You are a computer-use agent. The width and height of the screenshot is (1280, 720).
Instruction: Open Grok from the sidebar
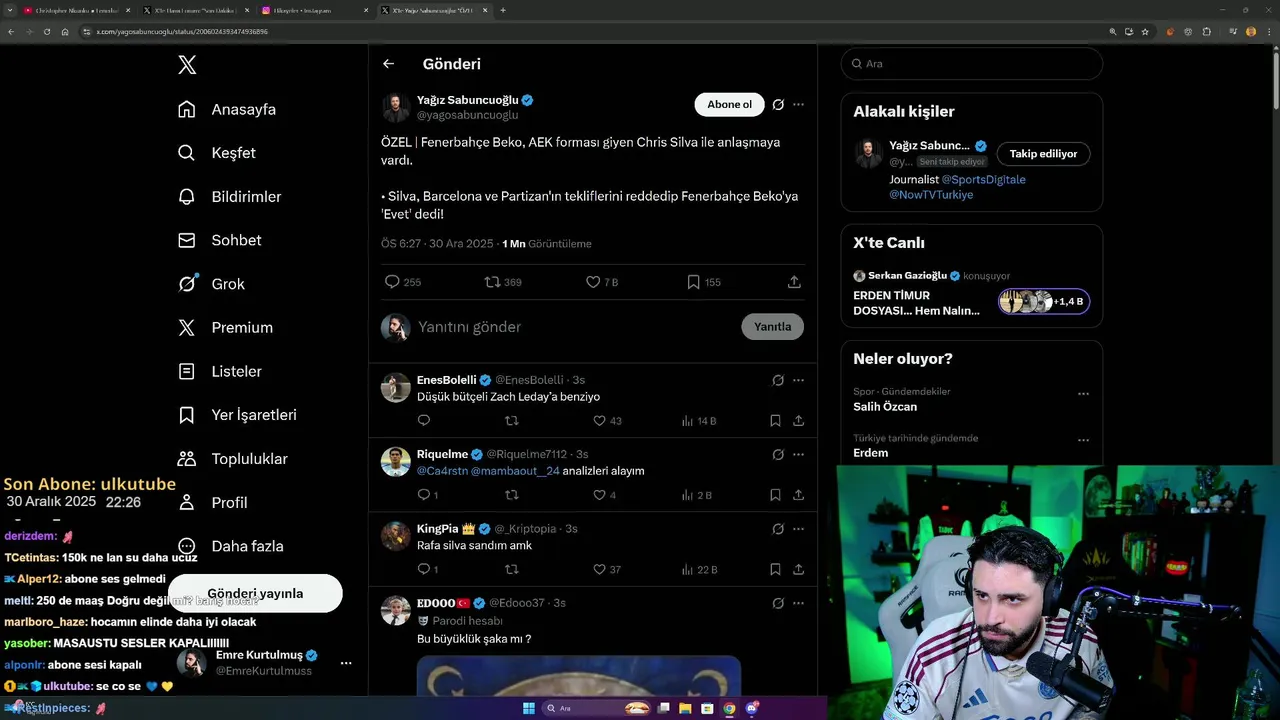click(x=211, y=284)
